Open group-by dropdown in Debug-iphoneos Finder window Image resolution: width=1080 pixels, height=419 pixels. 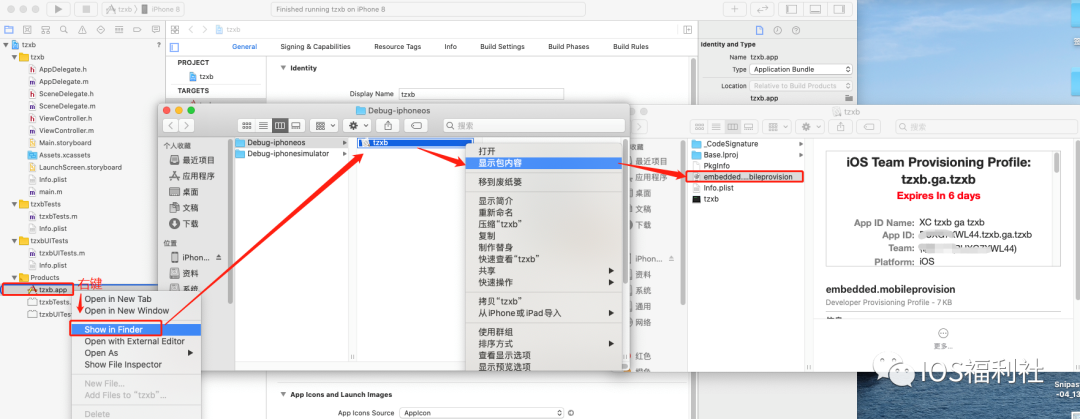coord(324,125)
